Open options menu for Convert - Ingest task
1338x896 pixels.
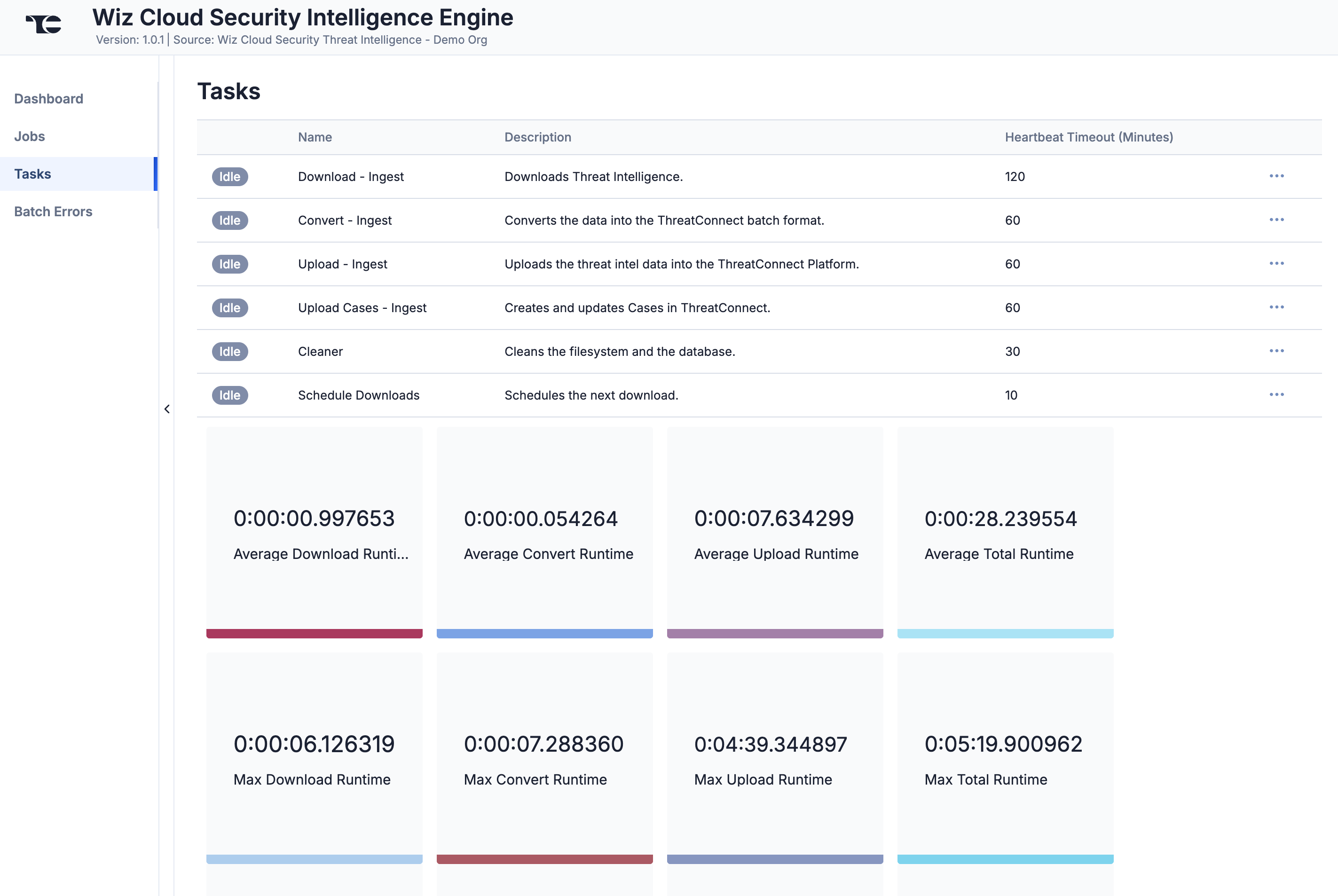(x=1277, y=220)
